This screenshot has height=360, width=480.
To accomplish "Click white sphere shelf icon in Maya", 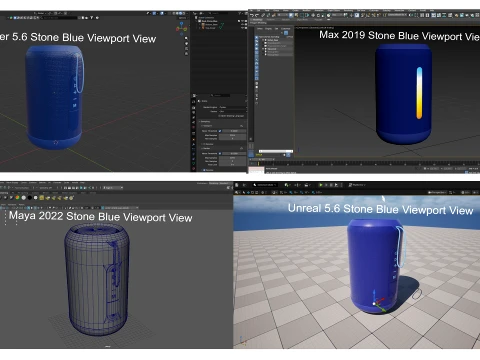I will coord(36,197).
